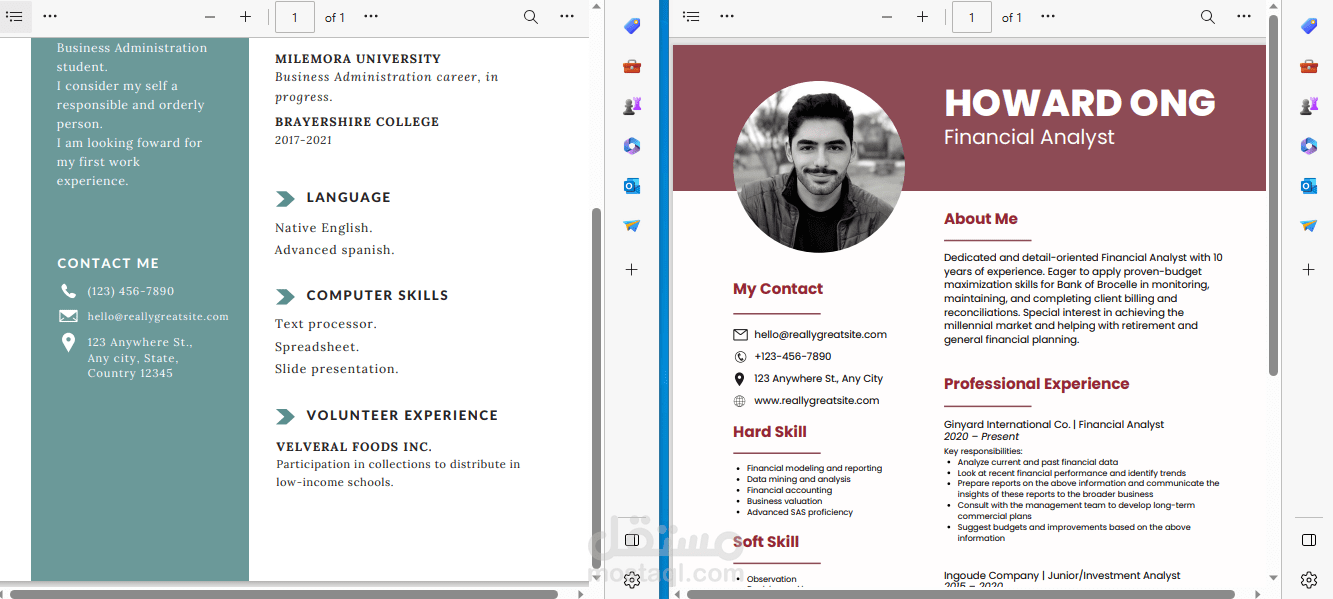The height and width of the screenshot is (599, 1333).
Task: Open Outlook in right Edge sidebar
Action: [1309, 186]
